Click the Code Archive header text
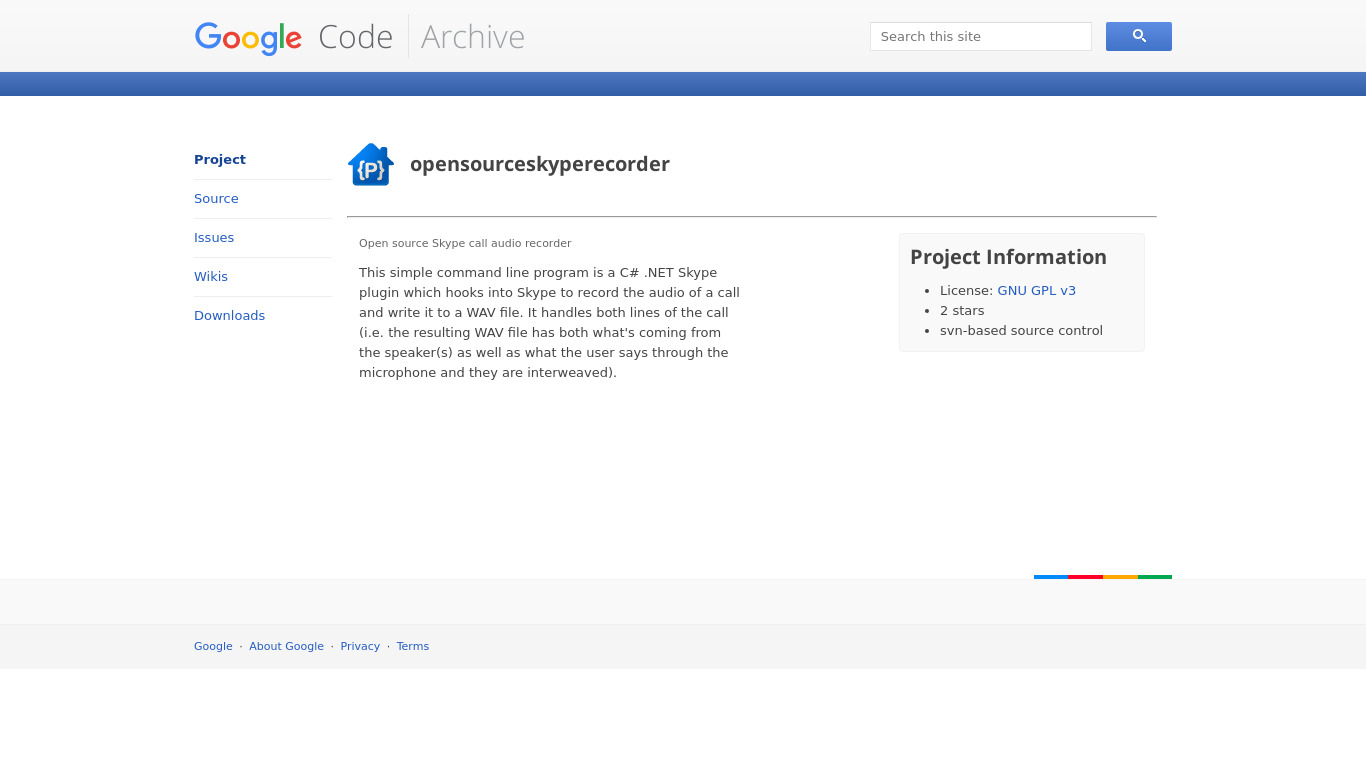 pos(421,37)
